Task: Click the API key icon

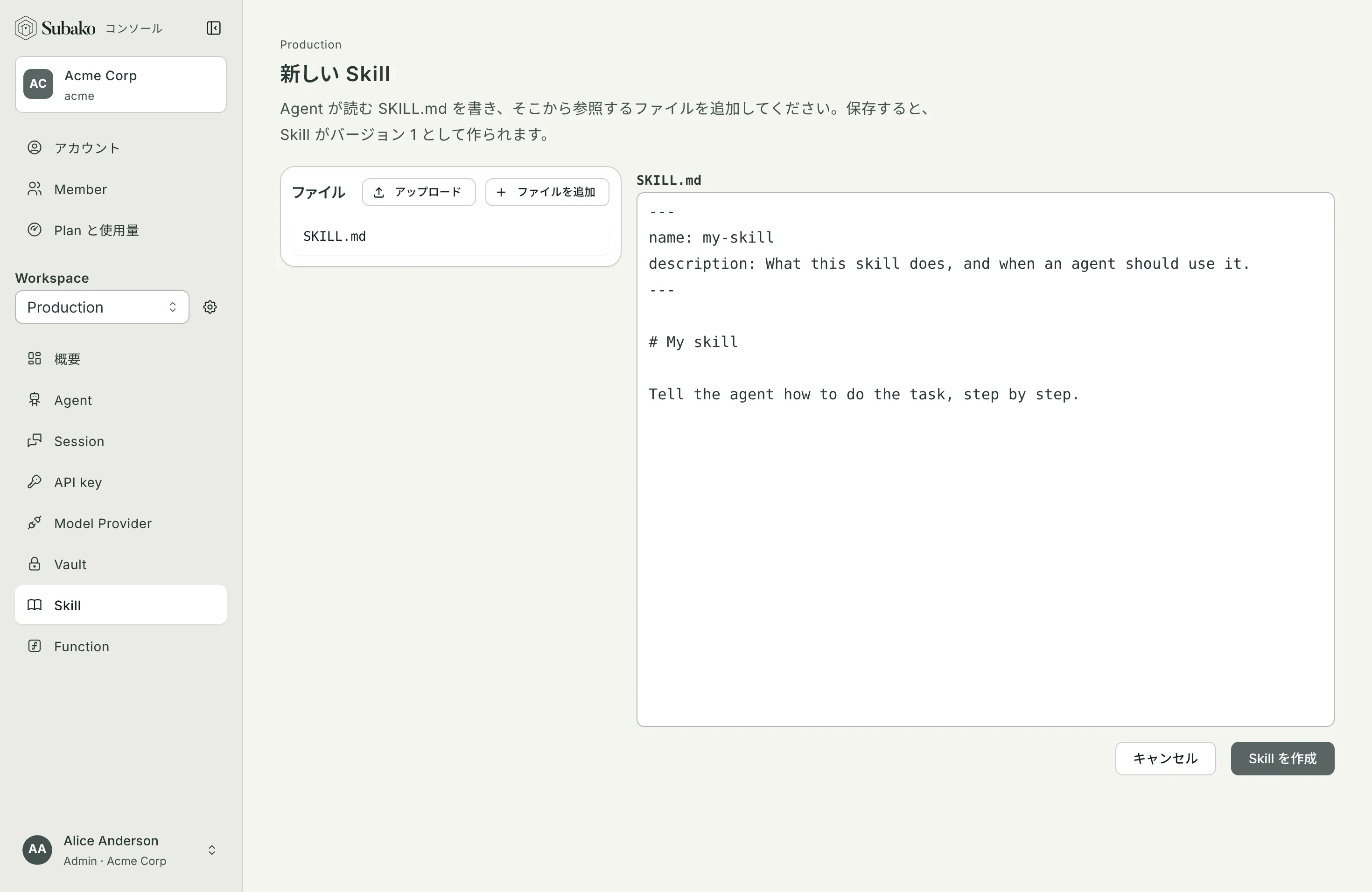Action: pos(35,482)
